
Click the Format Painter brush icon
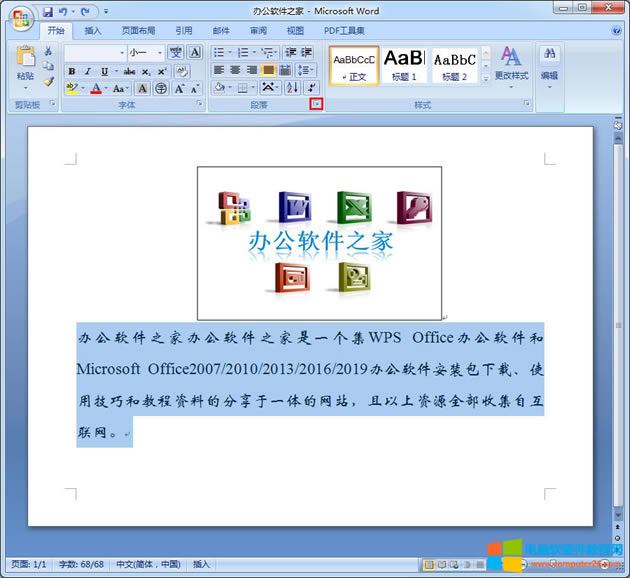48,82
